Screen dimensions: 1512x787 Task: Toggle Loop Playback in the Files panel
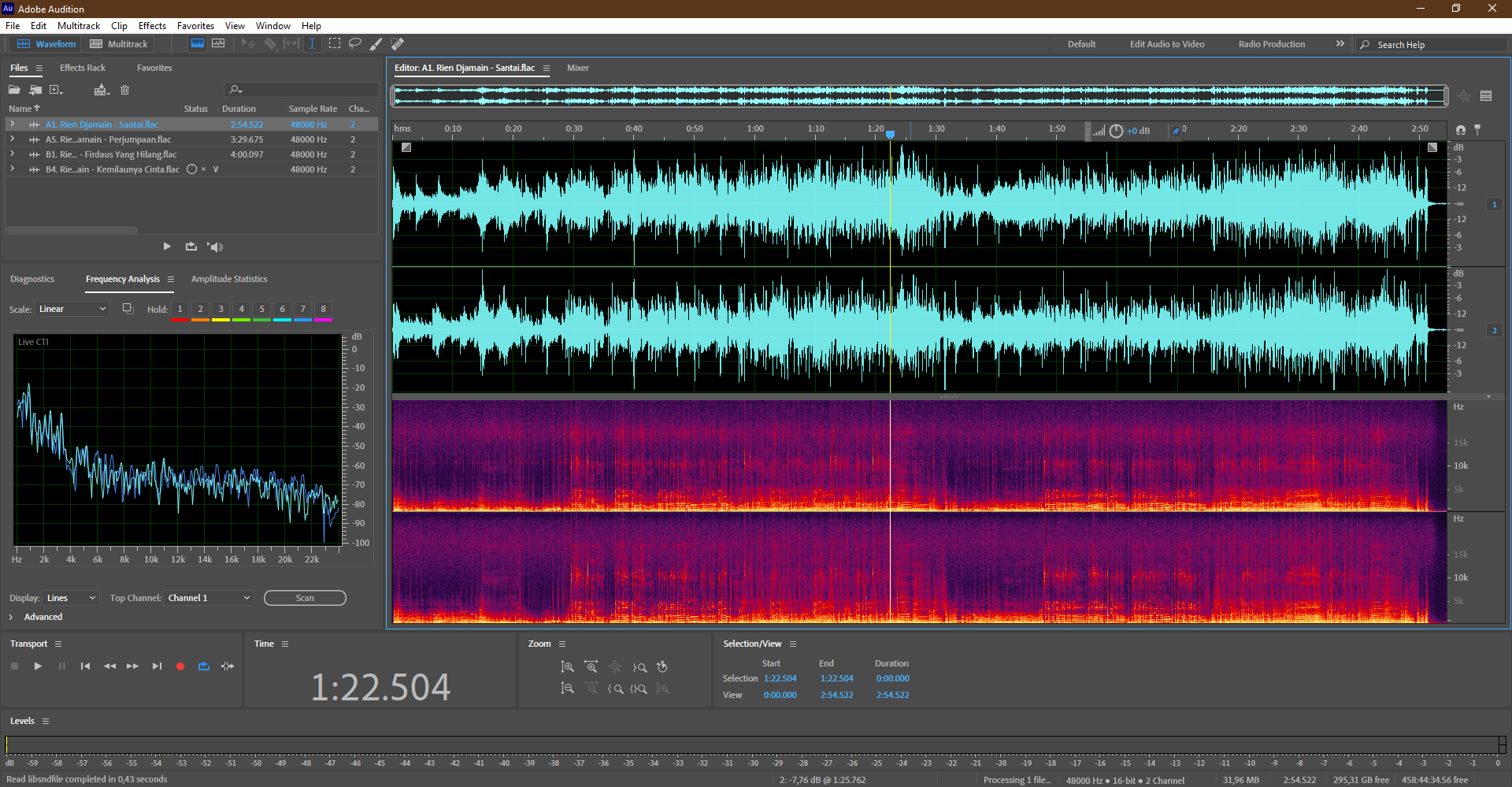point(191,247)
